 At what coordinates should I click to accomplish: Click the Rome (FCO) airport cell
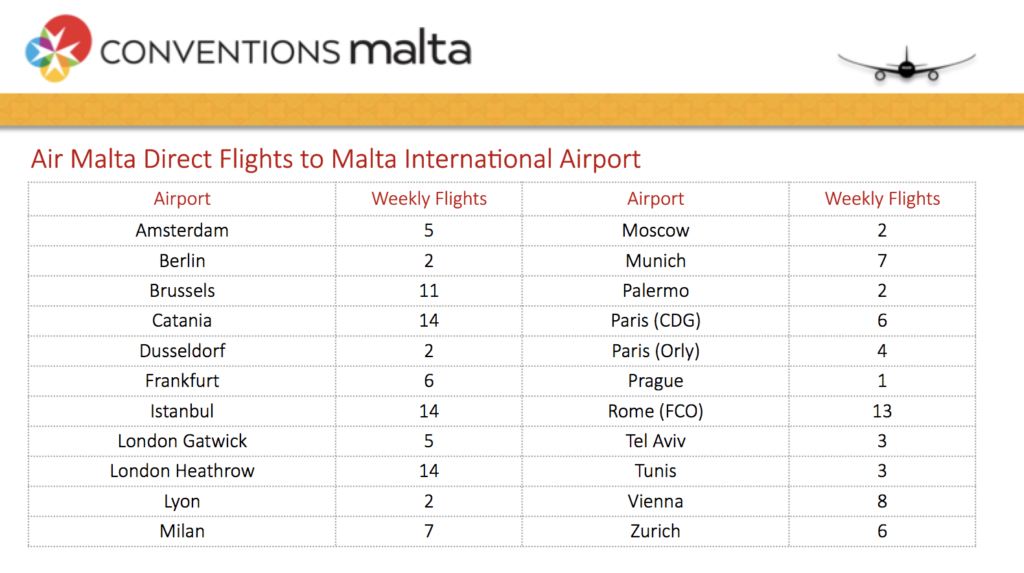[655, 411]
